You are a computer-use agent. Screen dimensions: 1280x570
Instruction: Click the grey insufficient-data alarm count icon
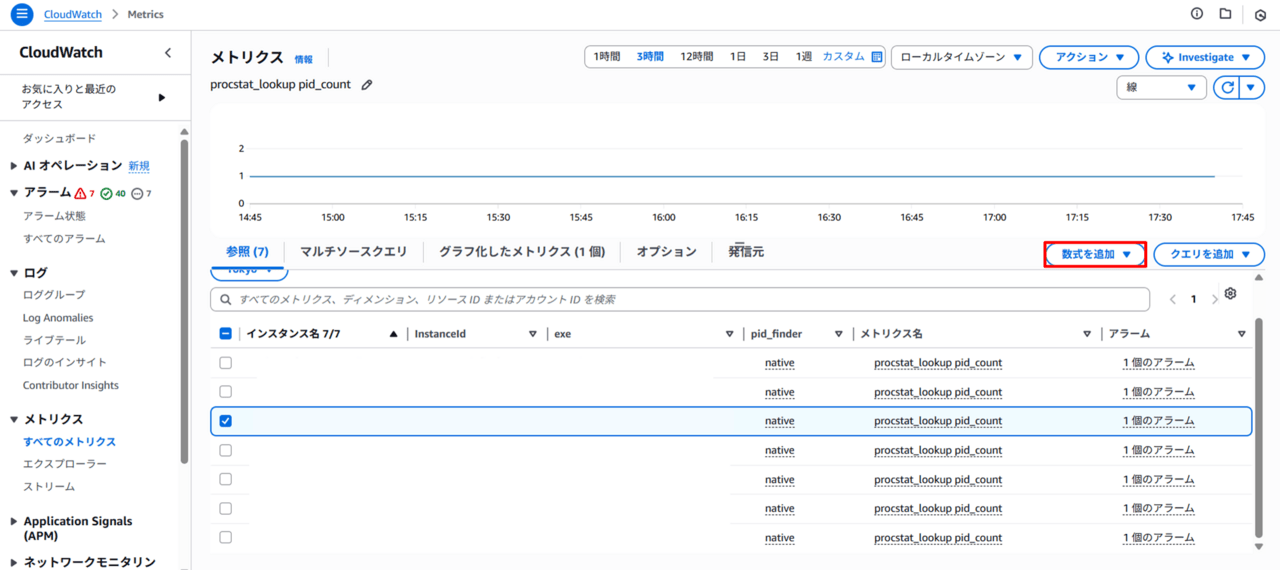click(137, 193)
